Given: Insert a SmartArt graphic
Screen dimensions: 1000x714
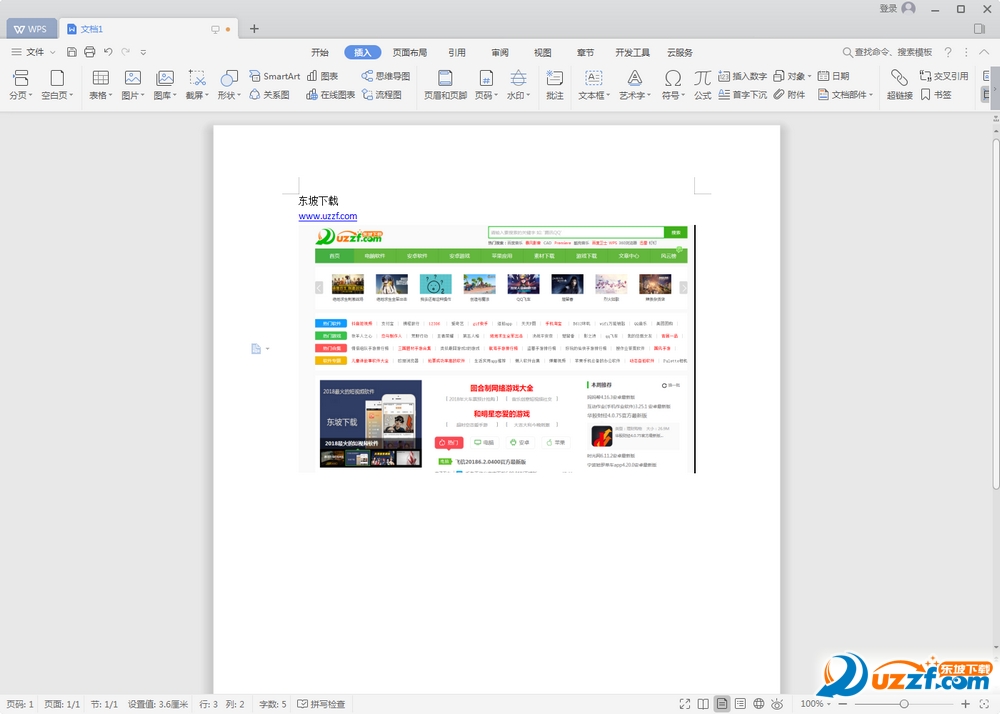Looking at the screenshot, I should click(x=274, y=76).
